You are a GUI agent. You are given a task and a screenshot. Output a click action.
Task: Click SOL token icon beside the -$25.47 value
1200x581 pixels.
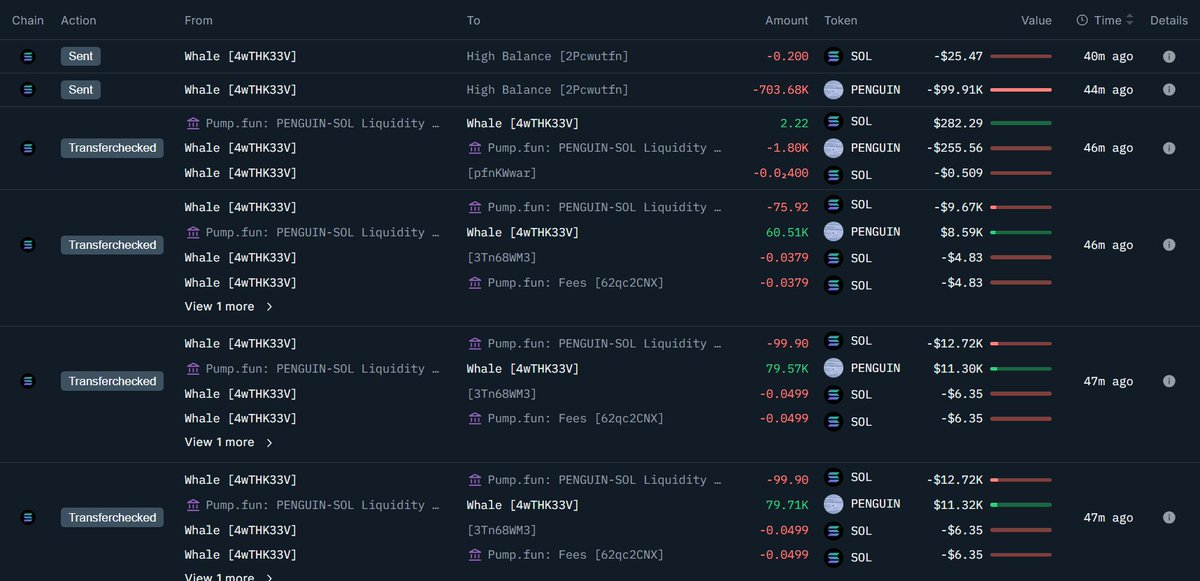click(x=833, y=57)
